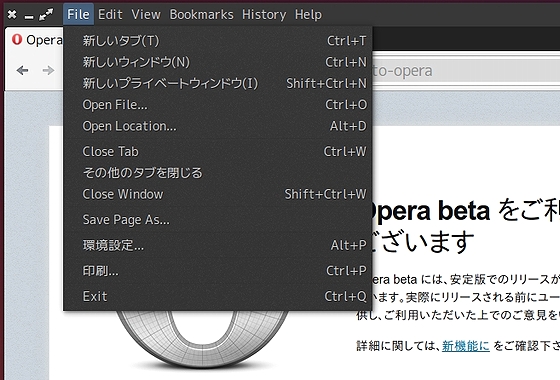Viewport: 560px width, 380px height.
Task: Open the Bookmarks menu
Action: [201, 14]
